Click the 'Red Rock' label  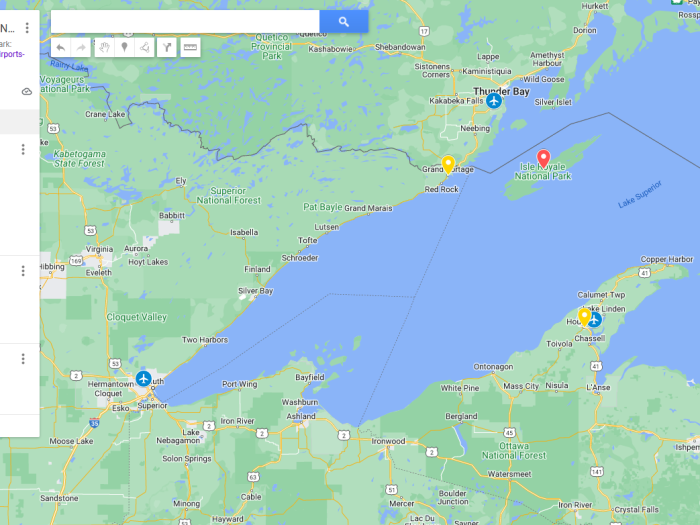click(442, 189)
